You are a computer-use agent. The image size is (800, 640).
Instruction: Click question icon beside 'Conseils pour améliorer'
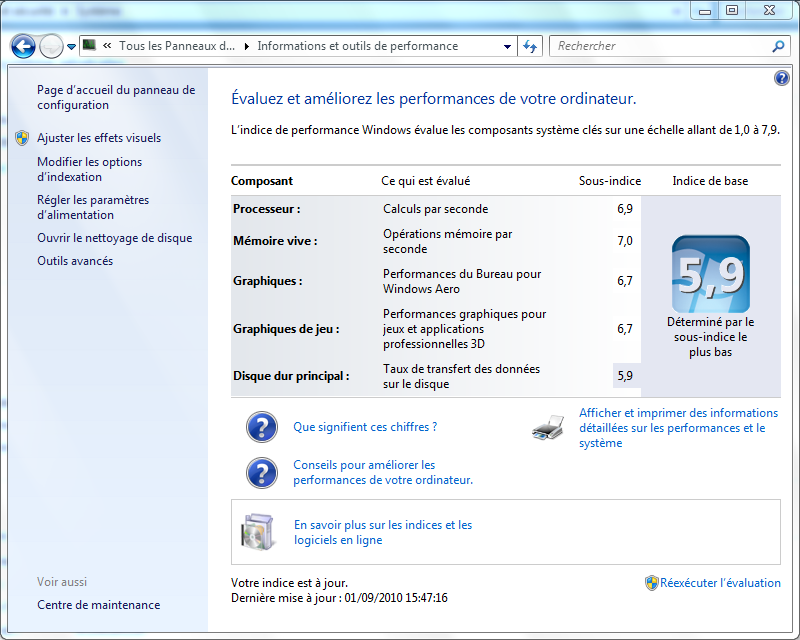[262, 473]
